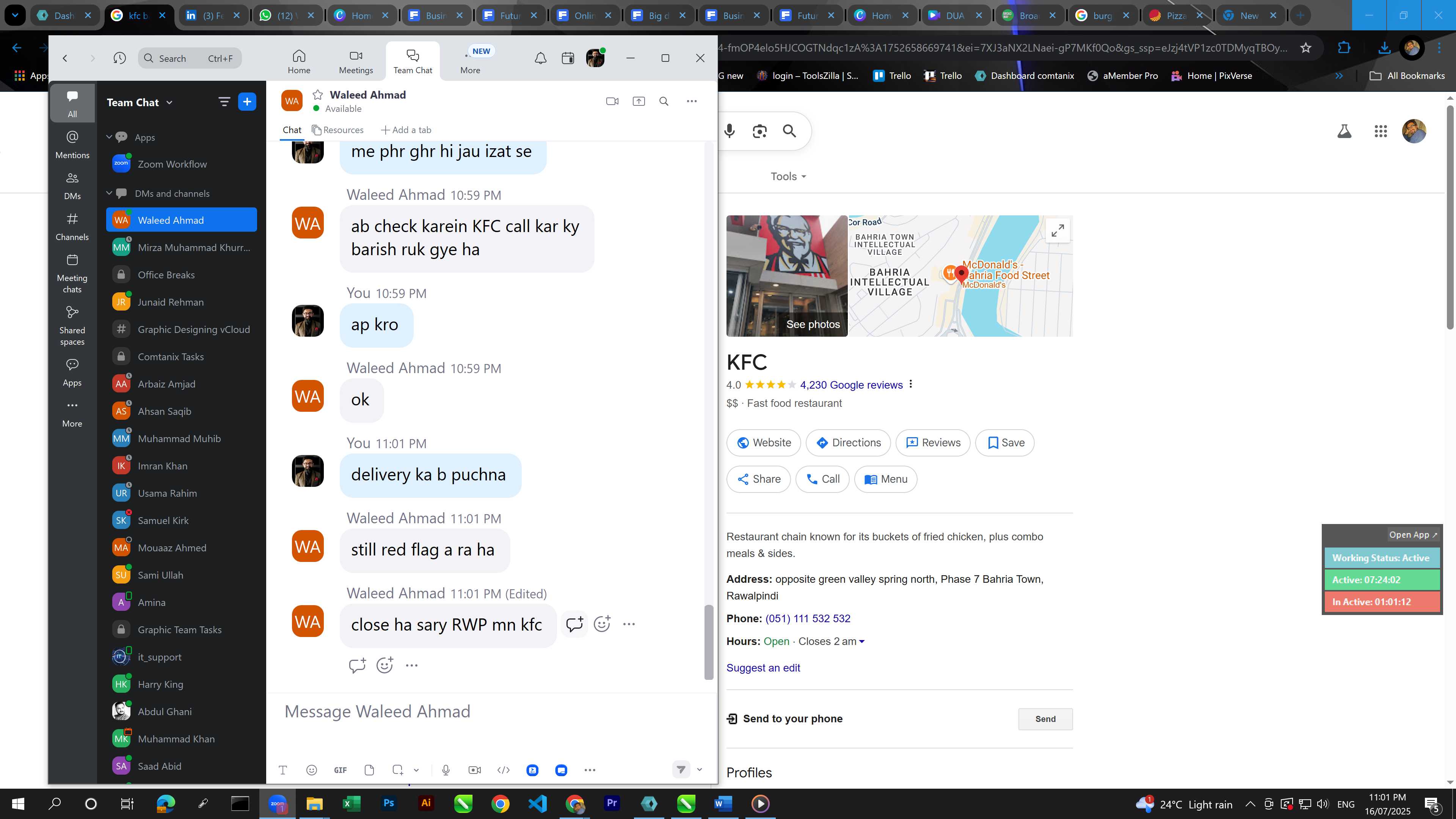Open the Mentions section in Zoom sidebar
Screen dimensions: 1456x819
pos(72,145)
